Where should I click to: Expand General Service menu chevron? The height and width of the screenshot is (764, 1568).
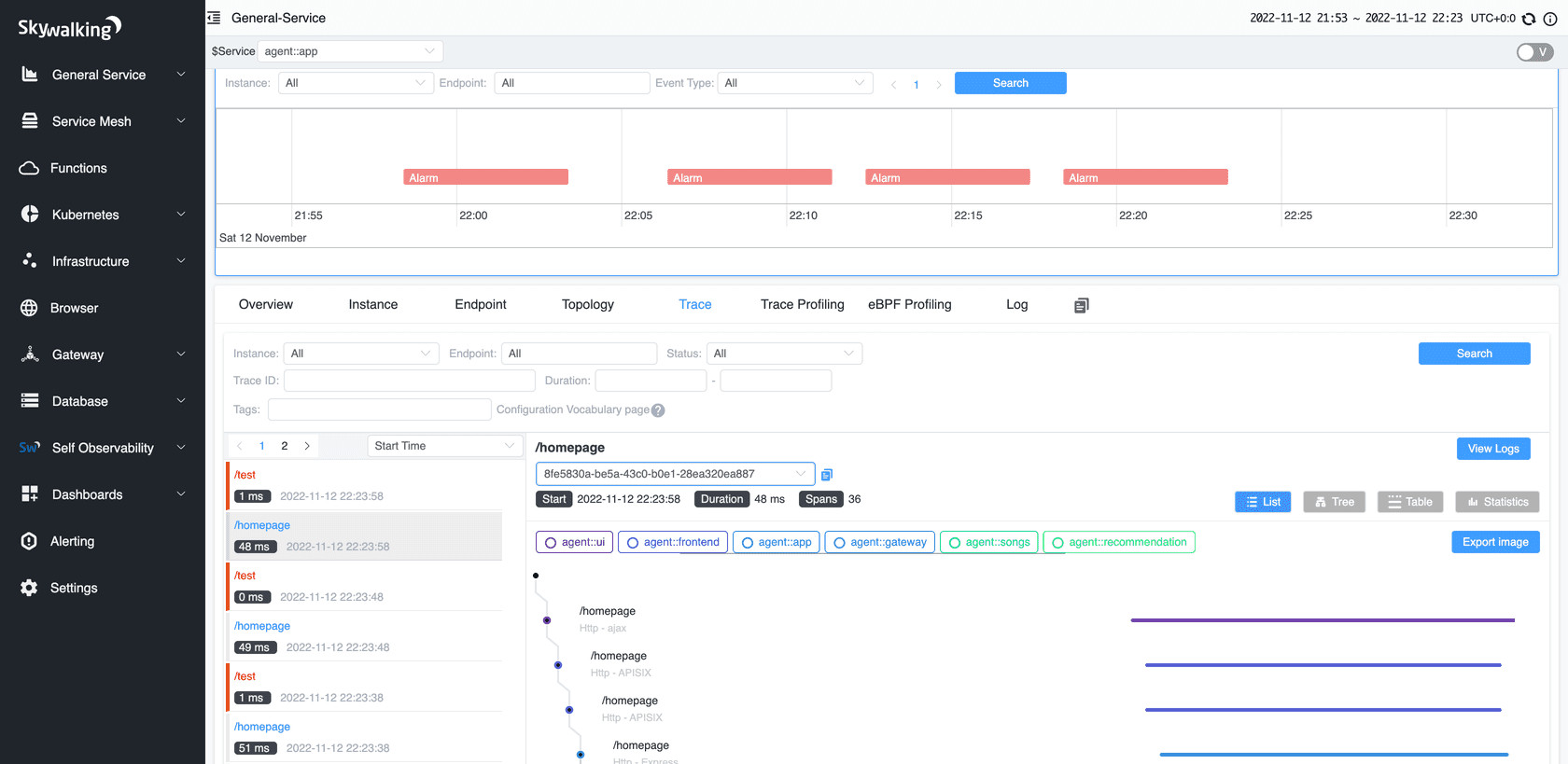pyautogui.click(x=181, y=75)
